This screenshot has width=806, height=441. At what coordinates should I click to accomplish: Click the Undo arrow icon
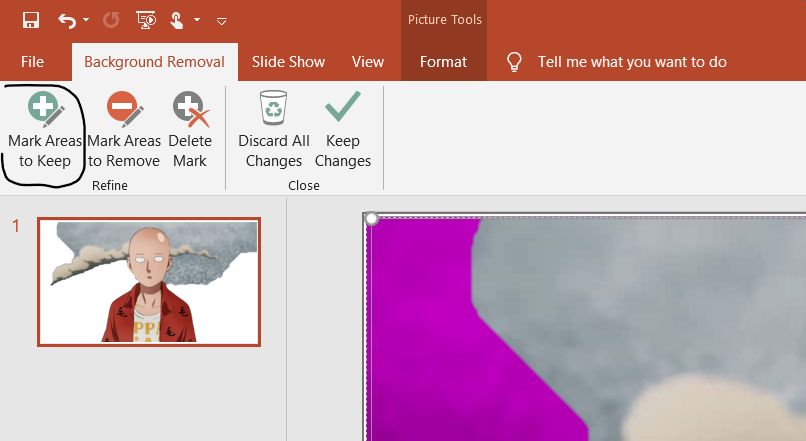coord(67,21)
